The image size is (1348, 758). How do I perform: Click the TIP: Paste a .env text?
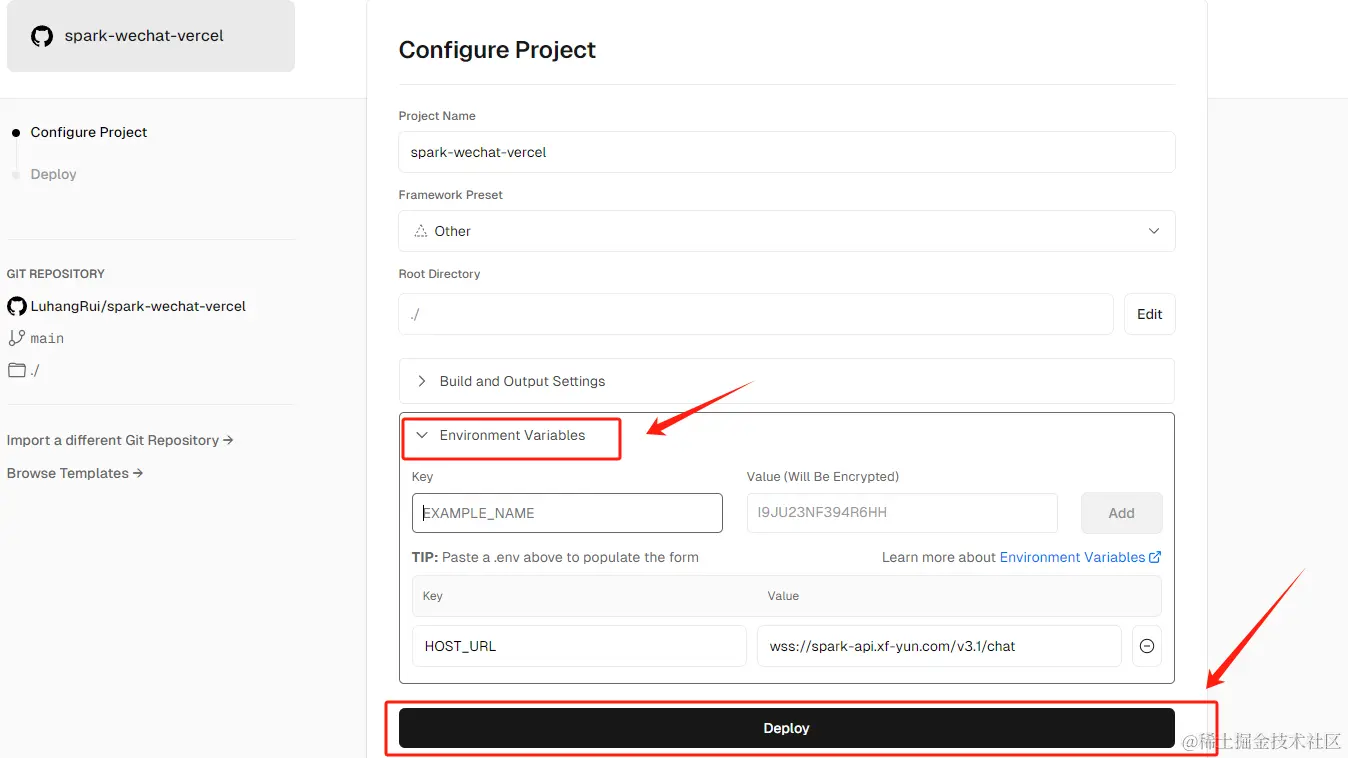555,557
